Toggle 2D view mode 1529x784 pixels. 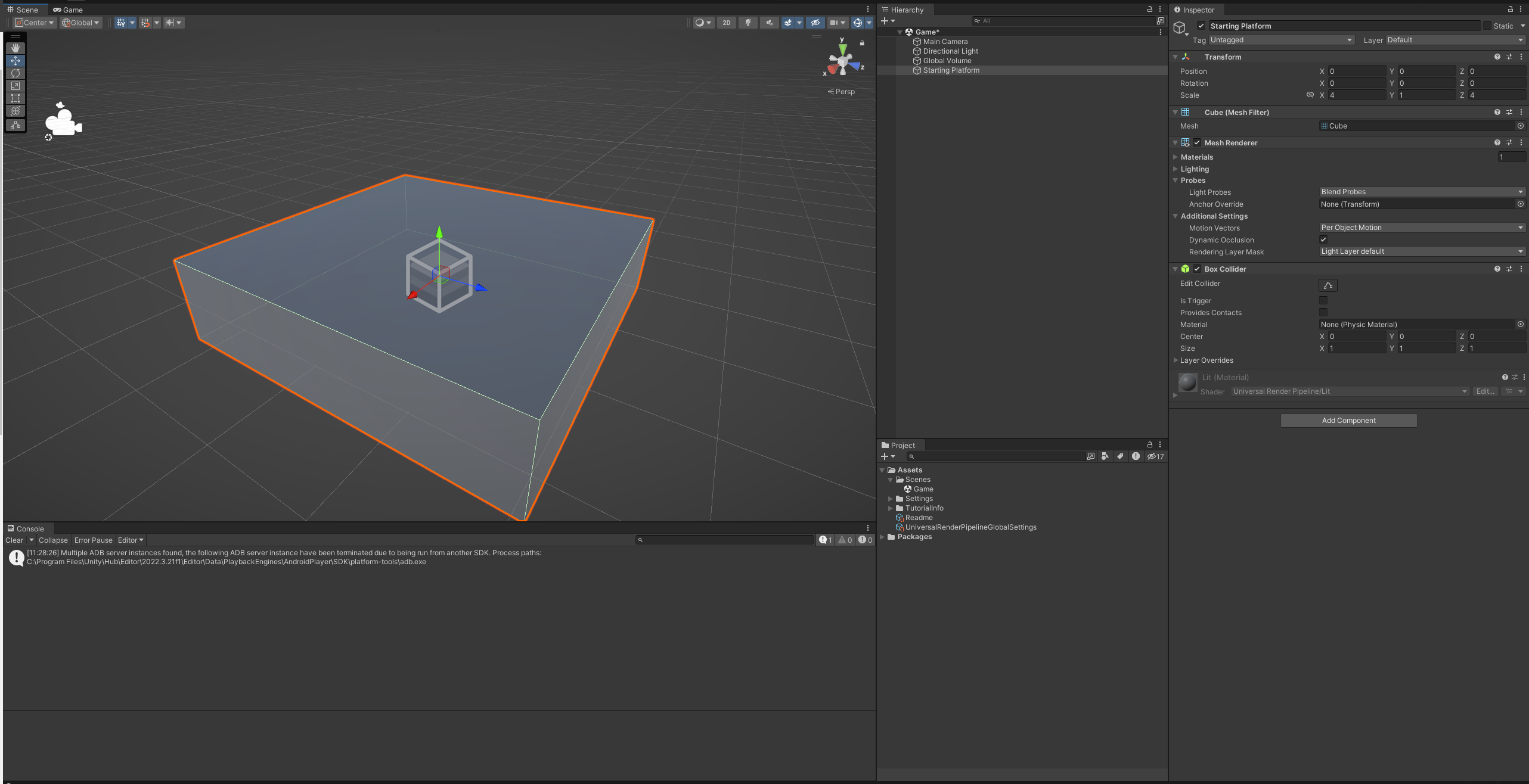[726, 23]
